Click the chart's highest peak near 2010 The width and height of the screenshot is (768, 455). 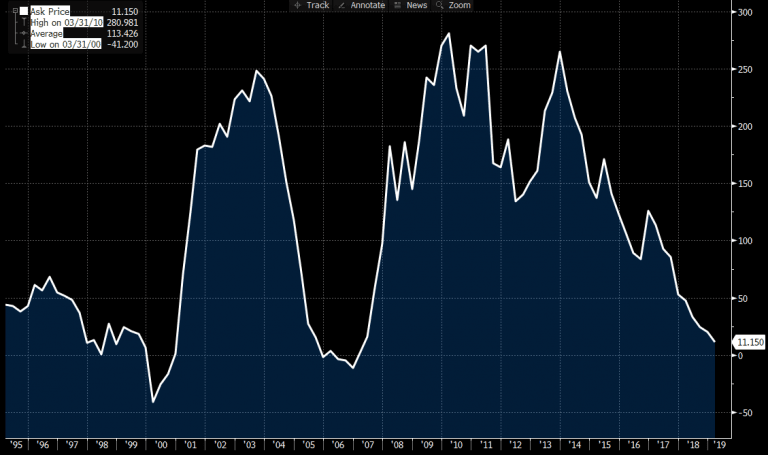click(448, 34)
